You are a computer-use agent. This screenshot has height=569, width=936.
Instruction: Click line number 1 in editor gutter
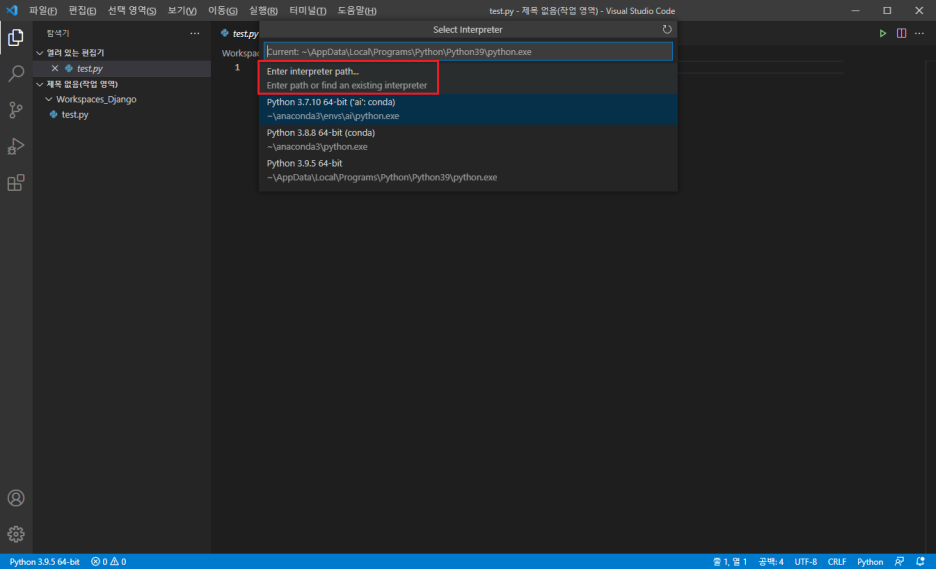point(237,67)
